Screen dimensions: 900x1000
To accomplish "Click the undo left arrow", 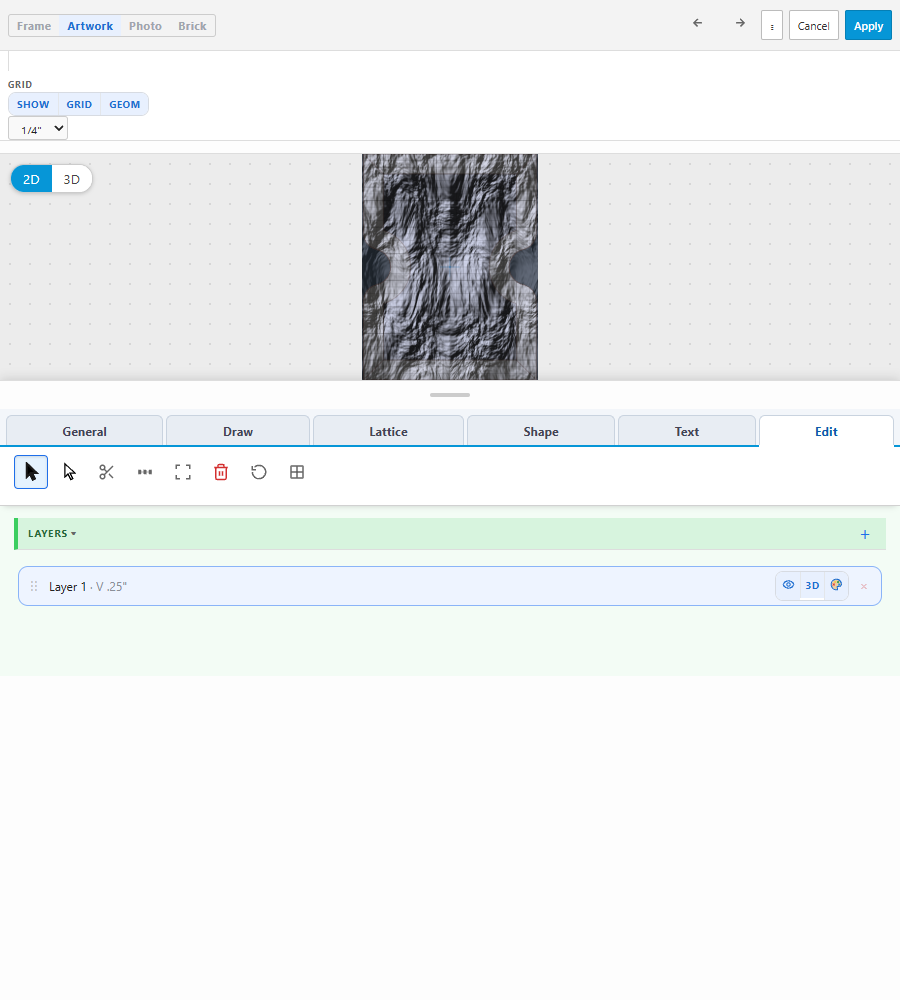I will pos(698,23).
